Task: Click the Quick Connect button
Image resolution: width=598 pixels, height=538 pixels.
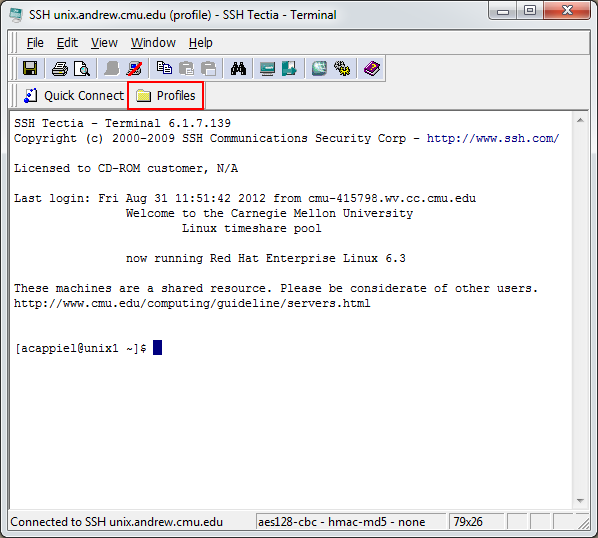Action: [x=74, y=95]
